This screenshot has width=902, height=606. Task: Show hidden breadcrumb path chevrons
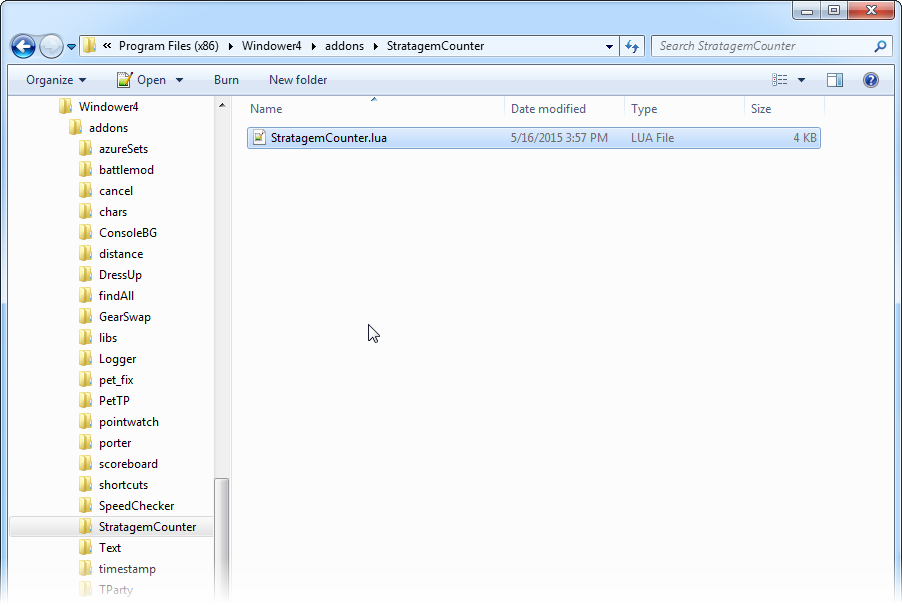point(107,46)
